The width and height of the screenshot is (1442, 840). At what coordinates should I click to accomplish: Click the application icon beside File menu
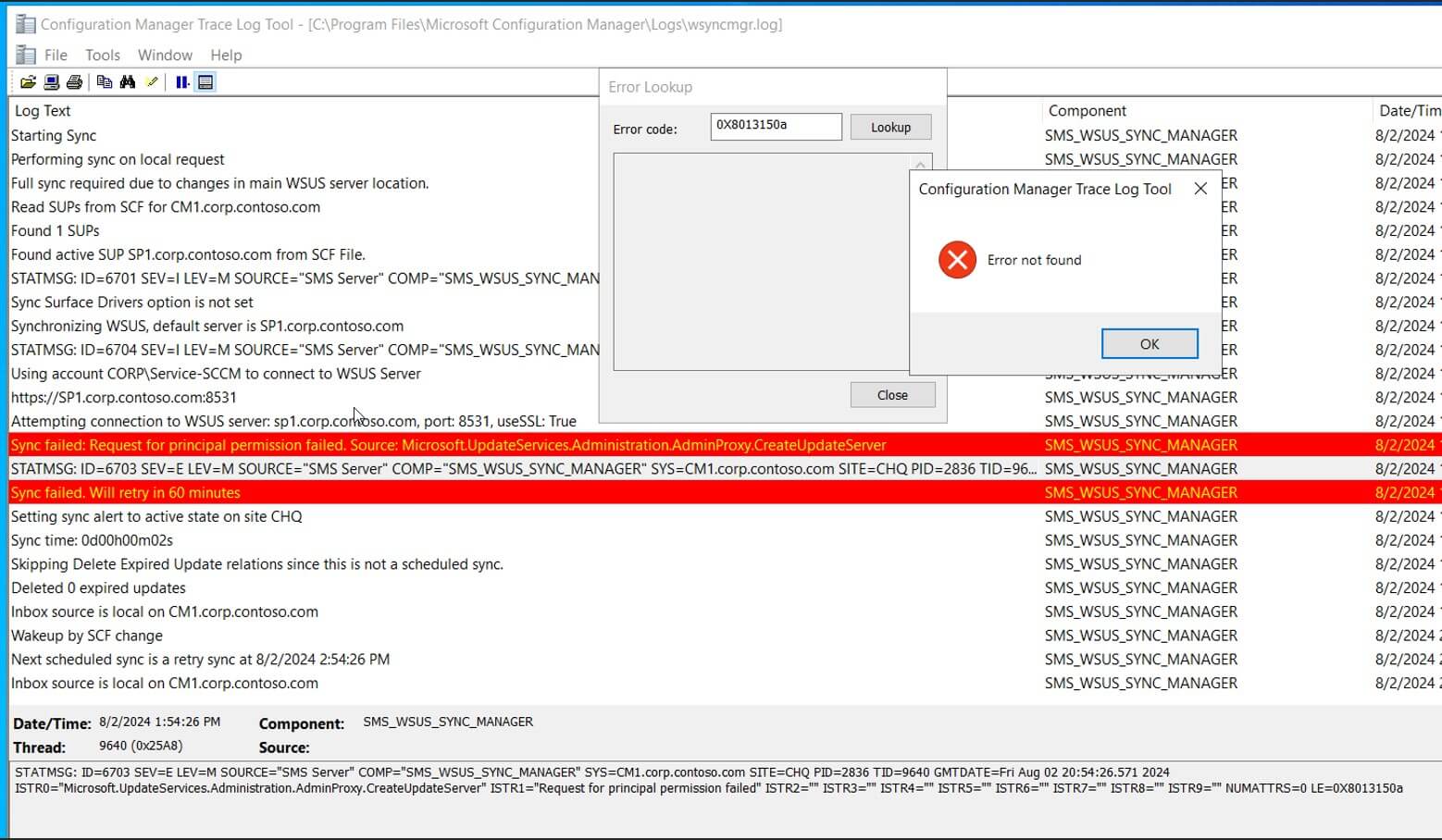tap(26, 55)
